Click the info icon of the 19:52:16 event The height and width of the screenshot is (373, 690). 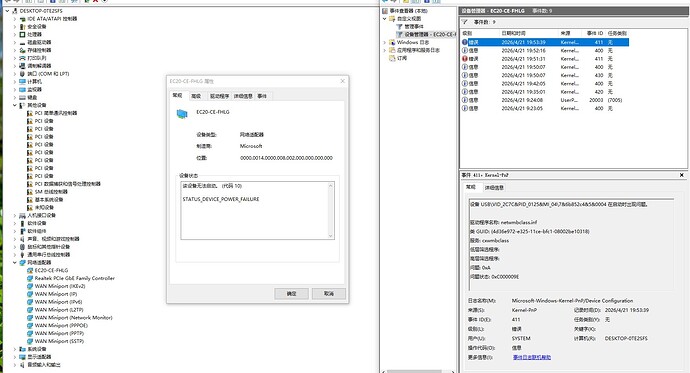(465, 51)
